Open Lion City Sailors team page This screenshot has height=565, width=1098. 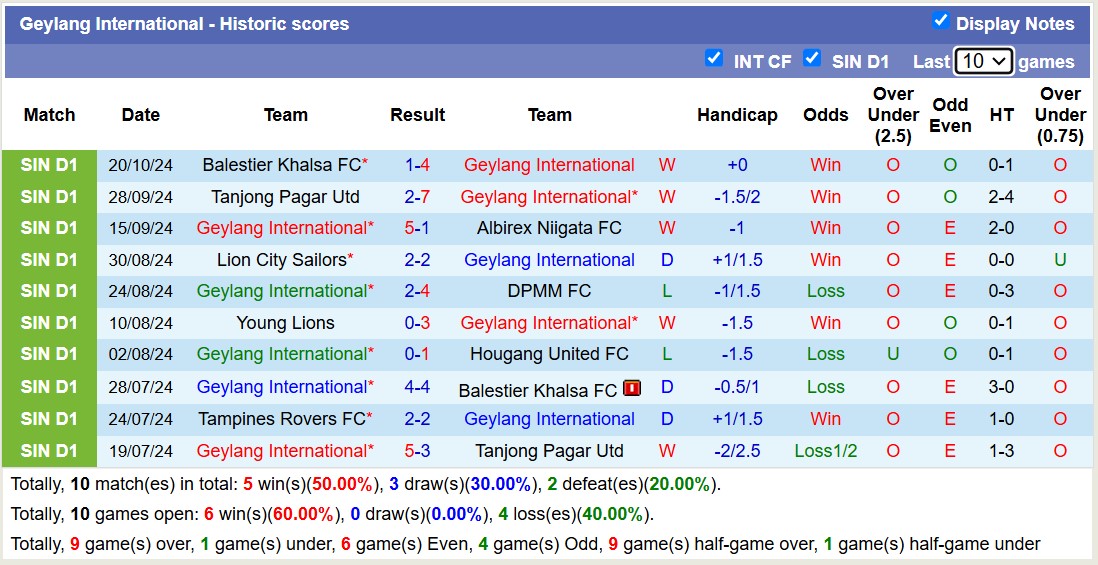281,260
